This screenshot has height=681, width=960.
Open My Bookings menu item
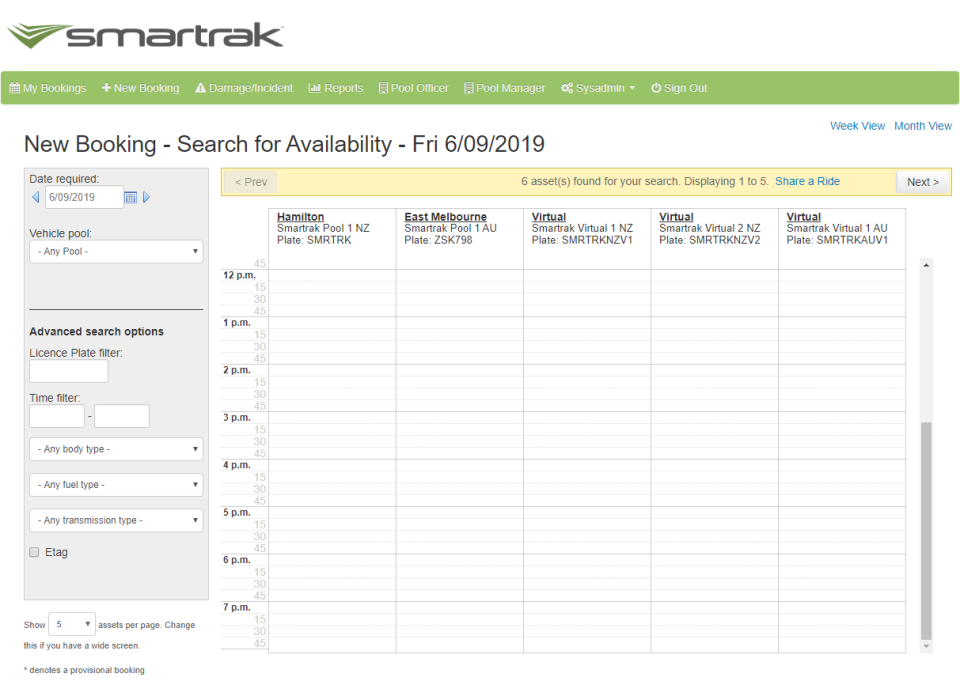[x=48, y=88]
